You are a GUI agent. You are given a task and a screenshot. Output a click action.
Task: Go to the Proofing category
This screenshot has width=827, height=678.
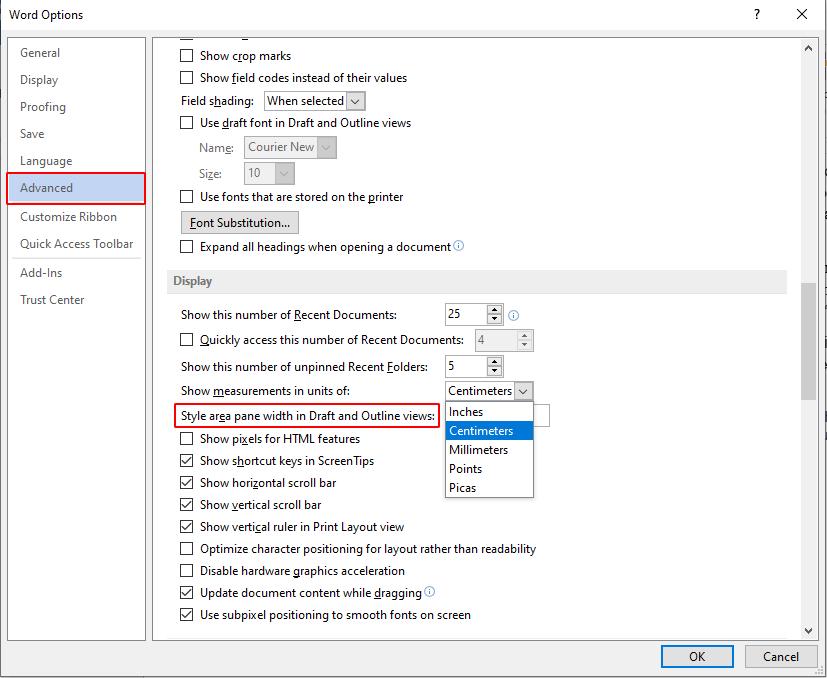point(76,107)
